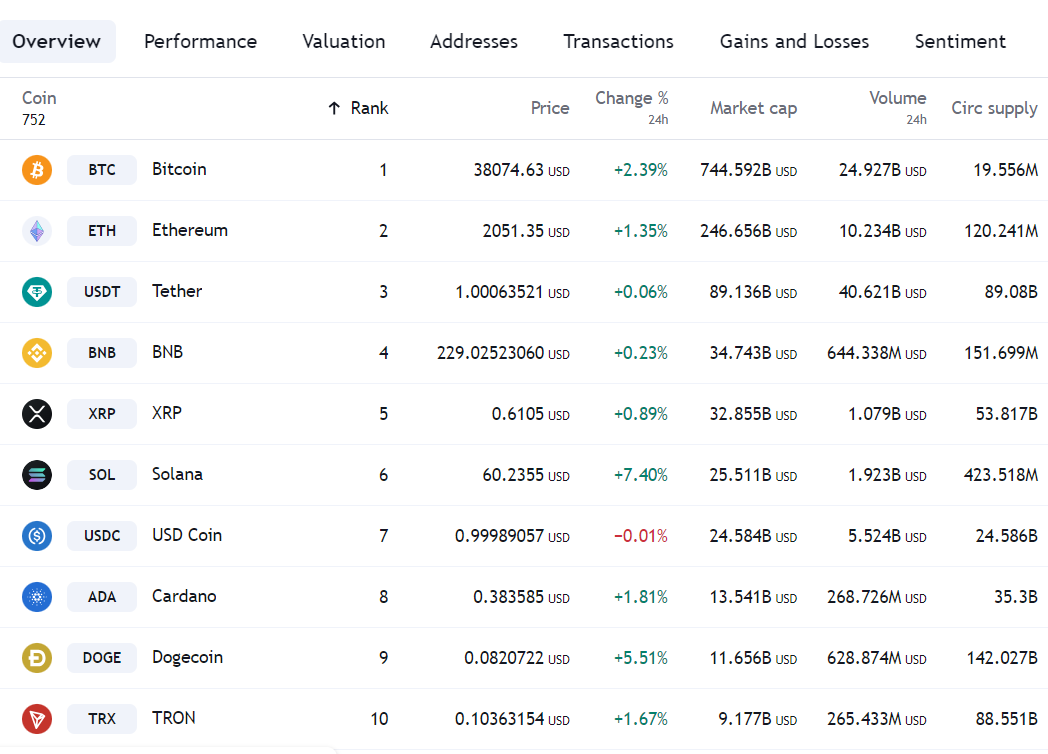Open the Transactions tab
The width and height of the screenshot is (1048, 754).
(618, 41)
